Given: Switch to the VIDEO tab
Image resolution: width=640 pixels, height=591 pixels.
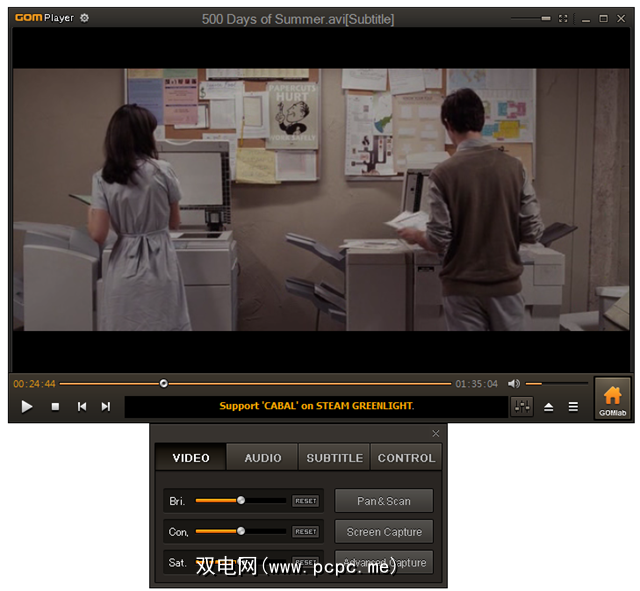Looking at the screenshot, I should tap(191, 458).
